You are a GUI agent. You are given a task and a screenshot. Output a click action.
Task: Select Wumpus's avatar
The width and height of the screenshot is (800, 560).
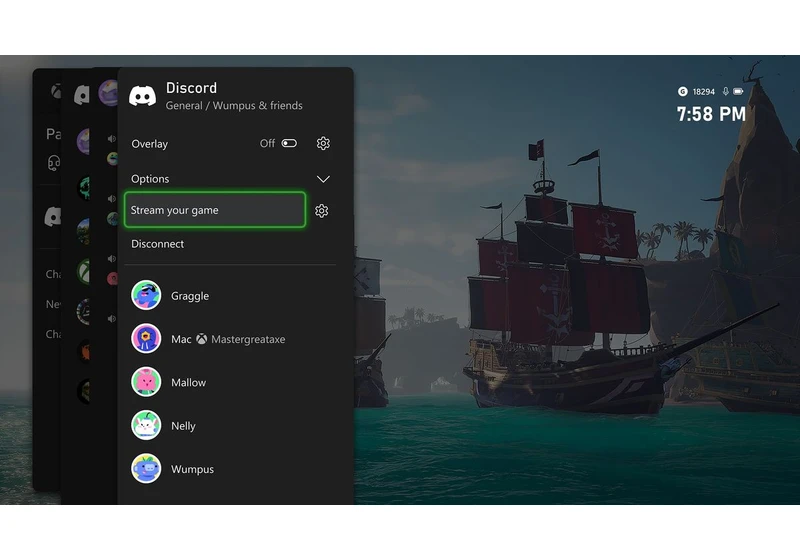coord(146,468)
